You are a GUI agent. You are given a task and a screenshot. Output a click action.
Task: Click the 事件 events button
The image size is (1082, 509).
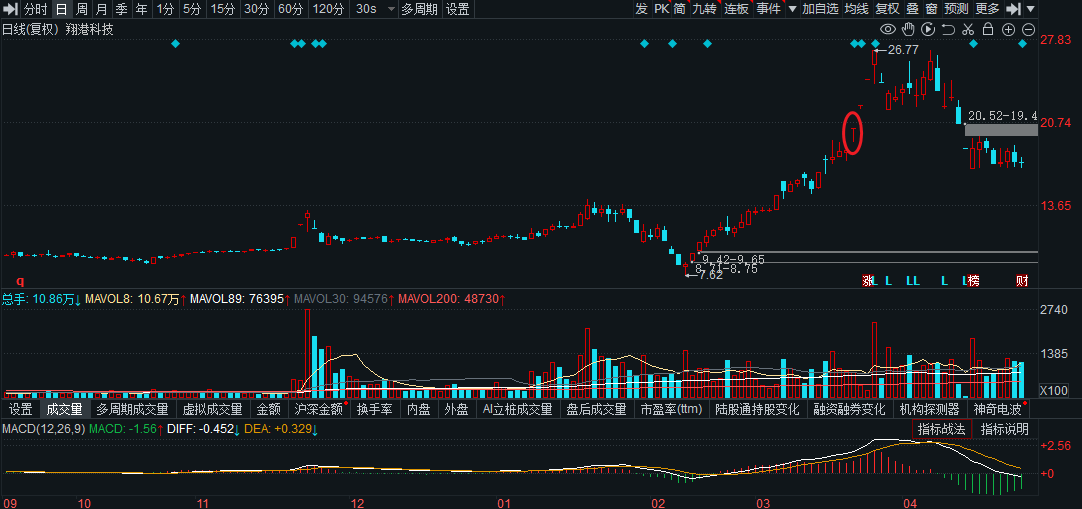pyautogui.click(x=769, y=9)
